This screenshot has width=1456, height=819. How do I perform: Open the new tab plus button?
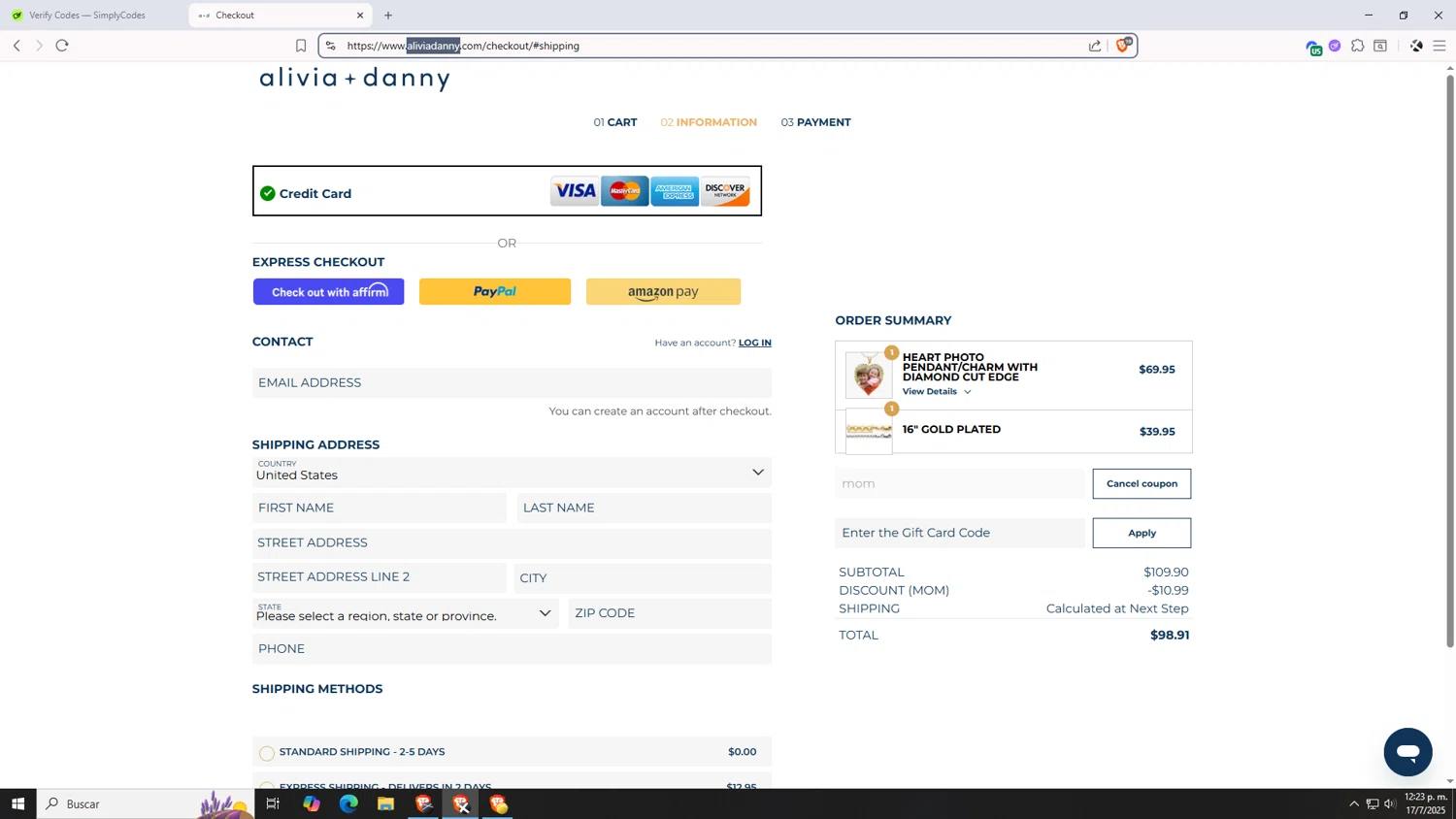388,16
